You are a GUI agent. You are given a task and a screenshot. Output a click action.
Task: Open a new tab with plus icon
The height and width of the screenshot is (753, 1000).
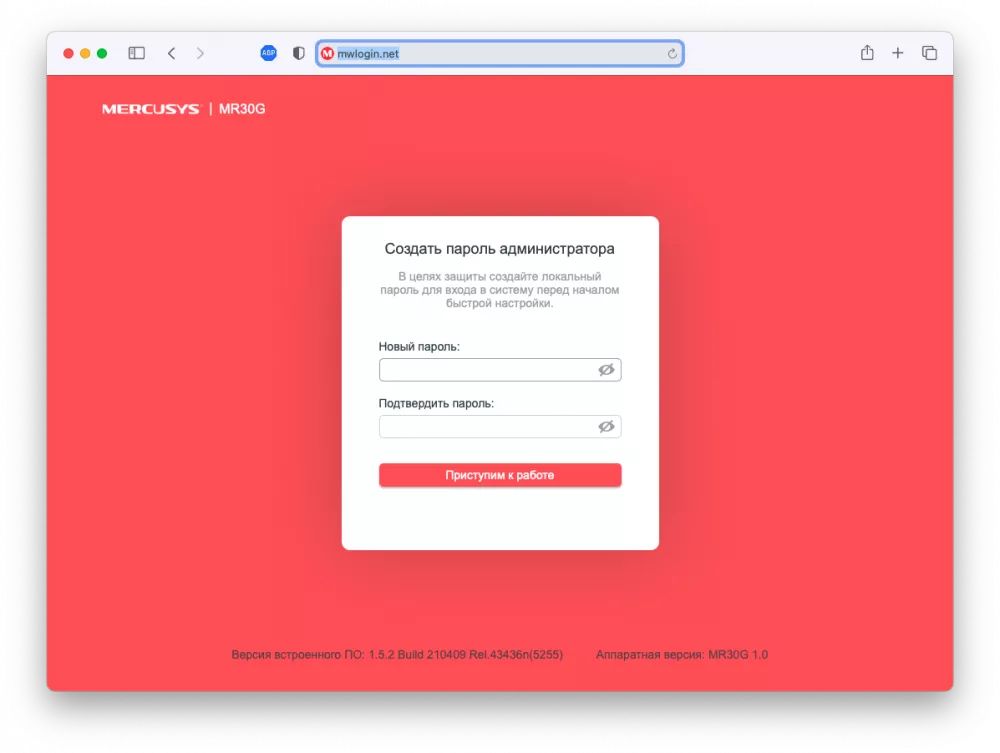pos(897,53)
